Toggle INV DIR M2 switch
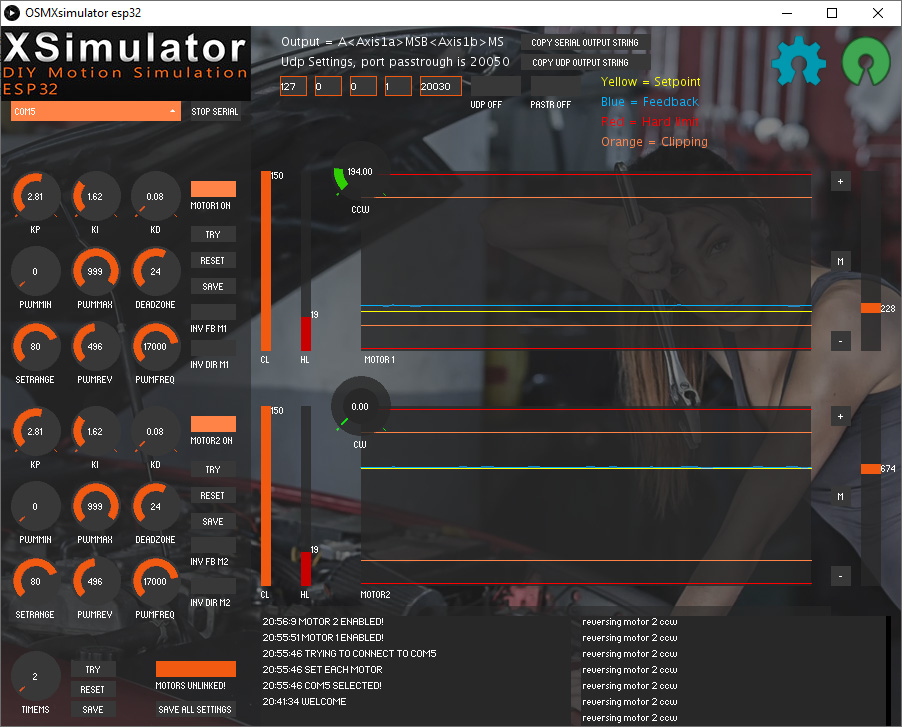Viewport: 902px width, 727px height. [x=213, y=586]
